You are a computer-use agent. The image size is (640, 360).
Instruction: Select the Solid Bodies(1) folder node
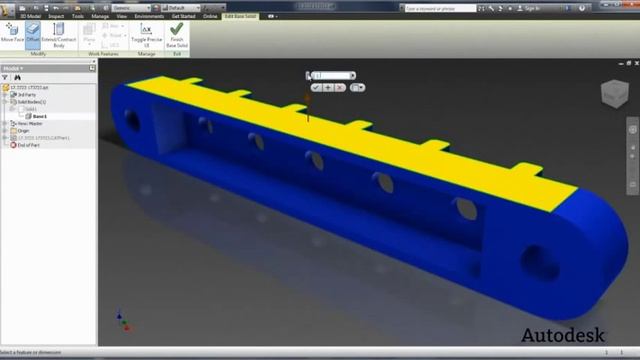(x=28, y=102)
